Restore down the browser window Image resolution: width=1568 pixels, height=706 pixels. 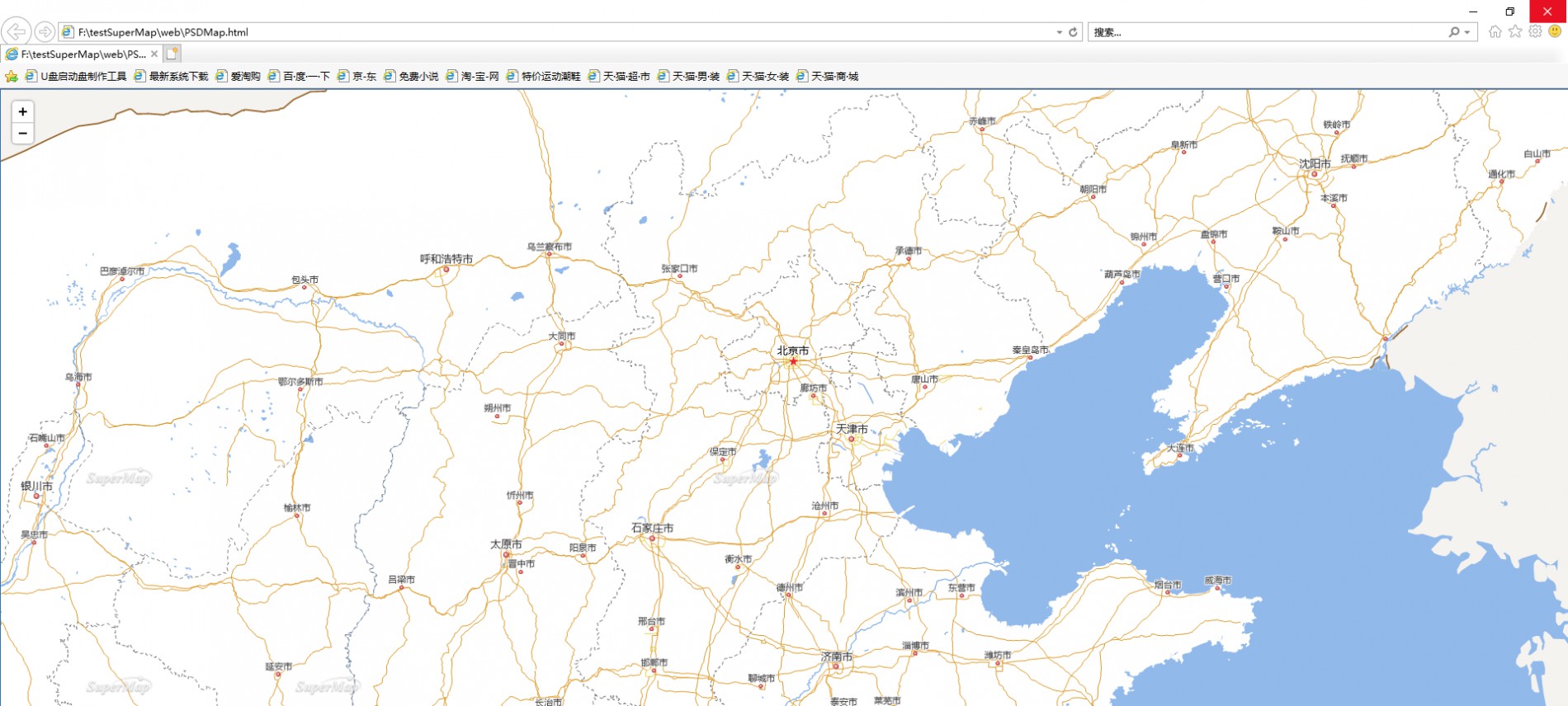click(x=1510, y=12)
